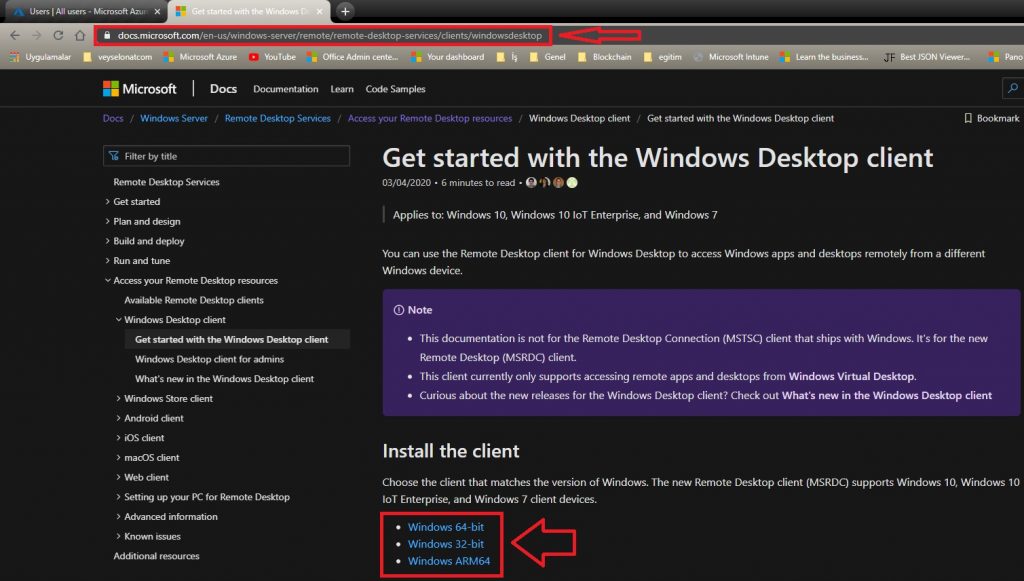Expand the Advanced information node
The image size is (1024, 581).
tap(167, 516)
